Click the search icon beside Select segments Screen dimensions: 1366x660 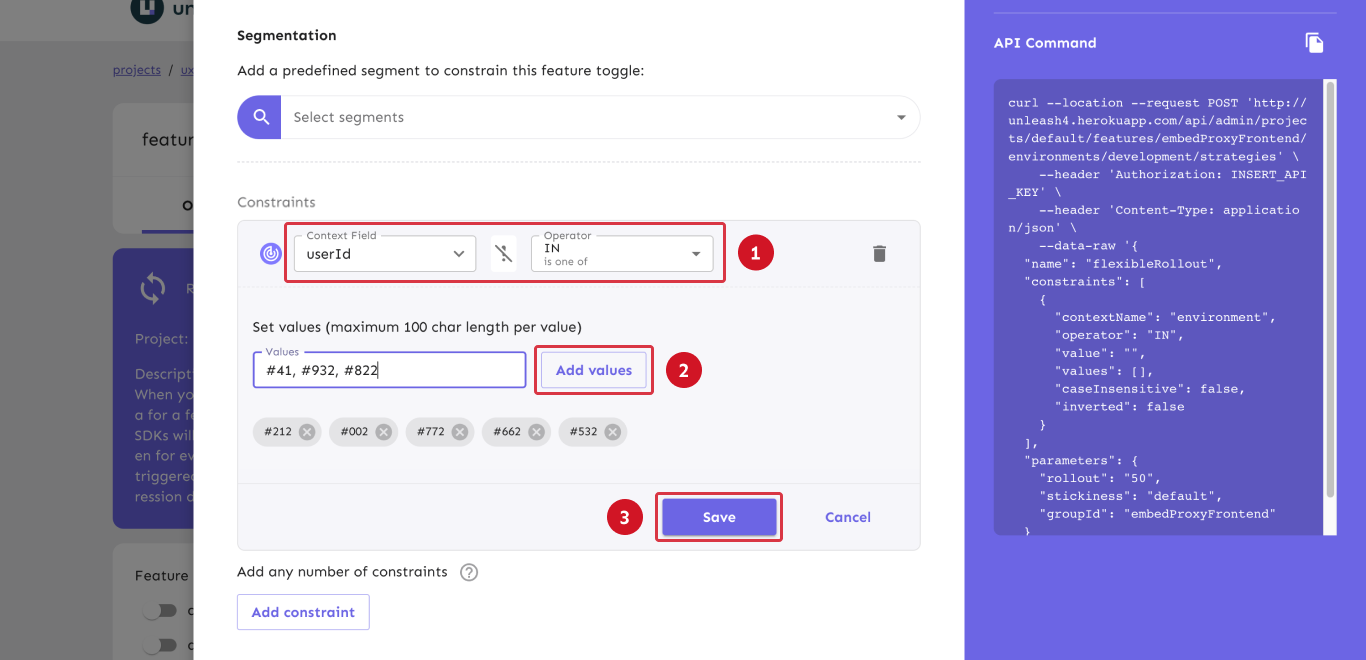(x=260, y=117)
